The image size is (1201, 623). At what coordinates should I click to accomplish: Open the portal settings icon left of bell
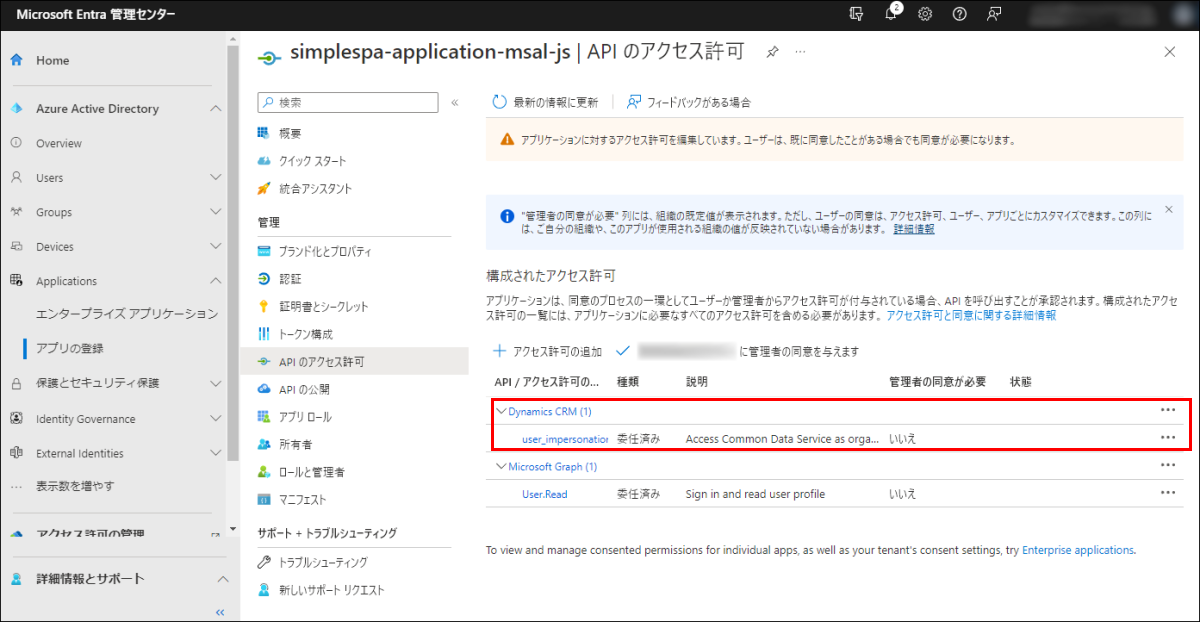856,14
